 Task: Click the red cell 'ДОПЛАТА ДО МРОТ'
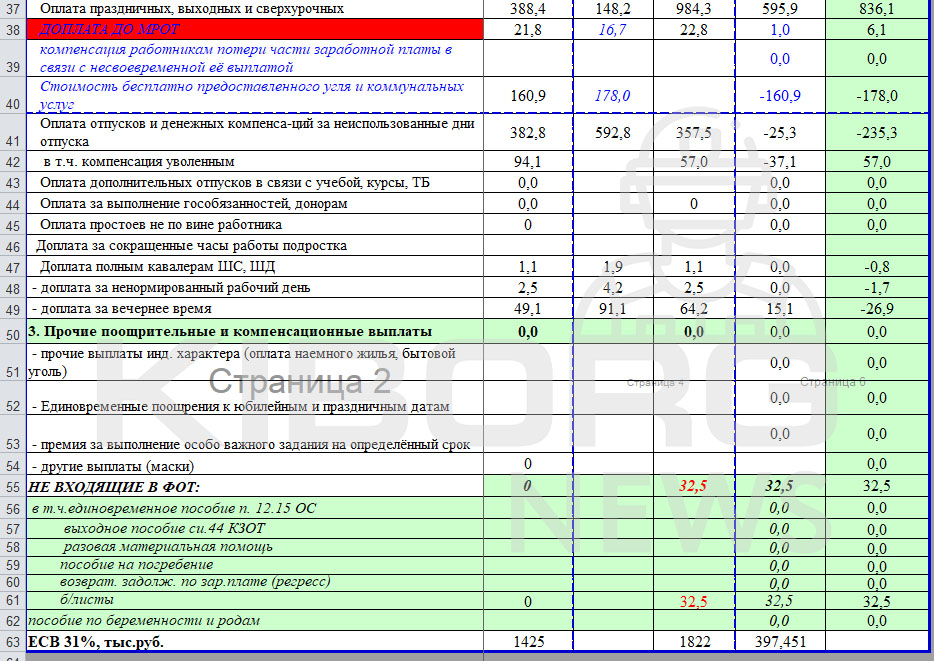254,29
